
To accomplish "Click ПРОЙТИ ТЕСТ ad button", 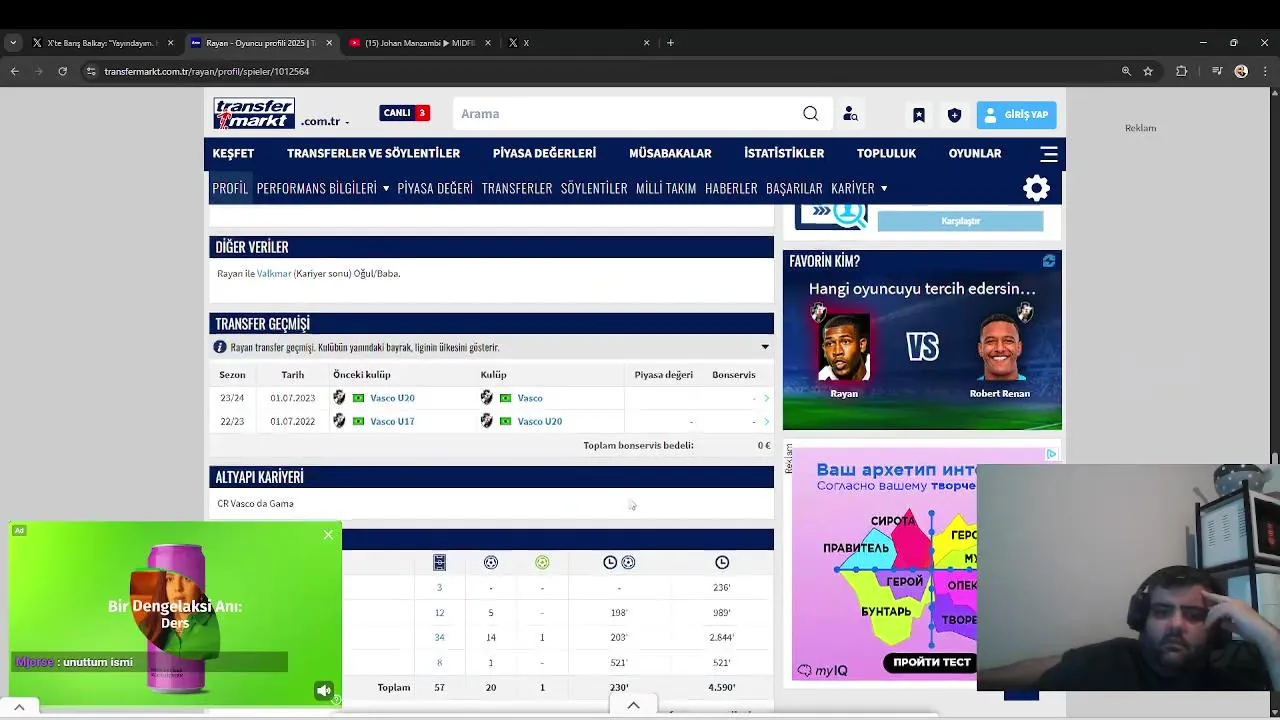I will point(932,662).
